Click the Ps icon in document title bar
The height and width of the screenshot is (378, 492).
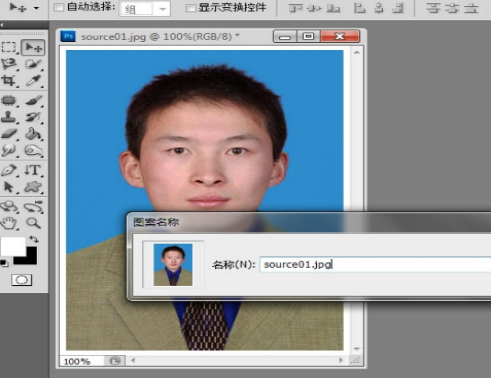[x=68, y=36]
